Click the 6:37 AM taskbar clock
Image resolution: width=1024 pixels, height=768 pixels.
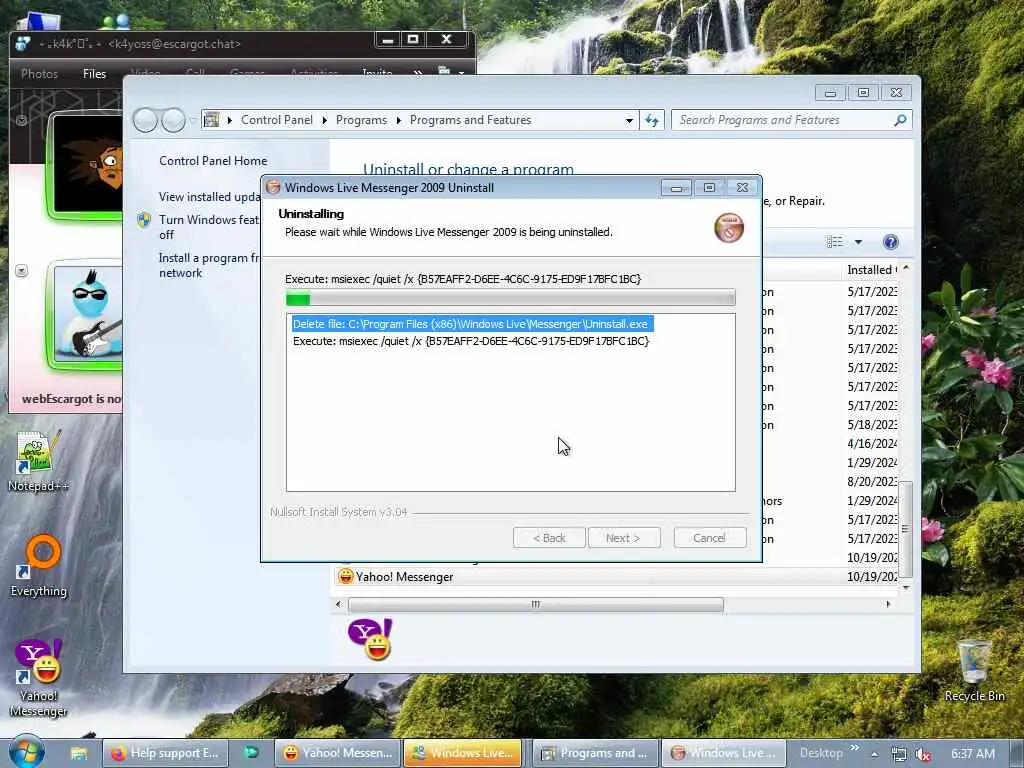point(973,754)
